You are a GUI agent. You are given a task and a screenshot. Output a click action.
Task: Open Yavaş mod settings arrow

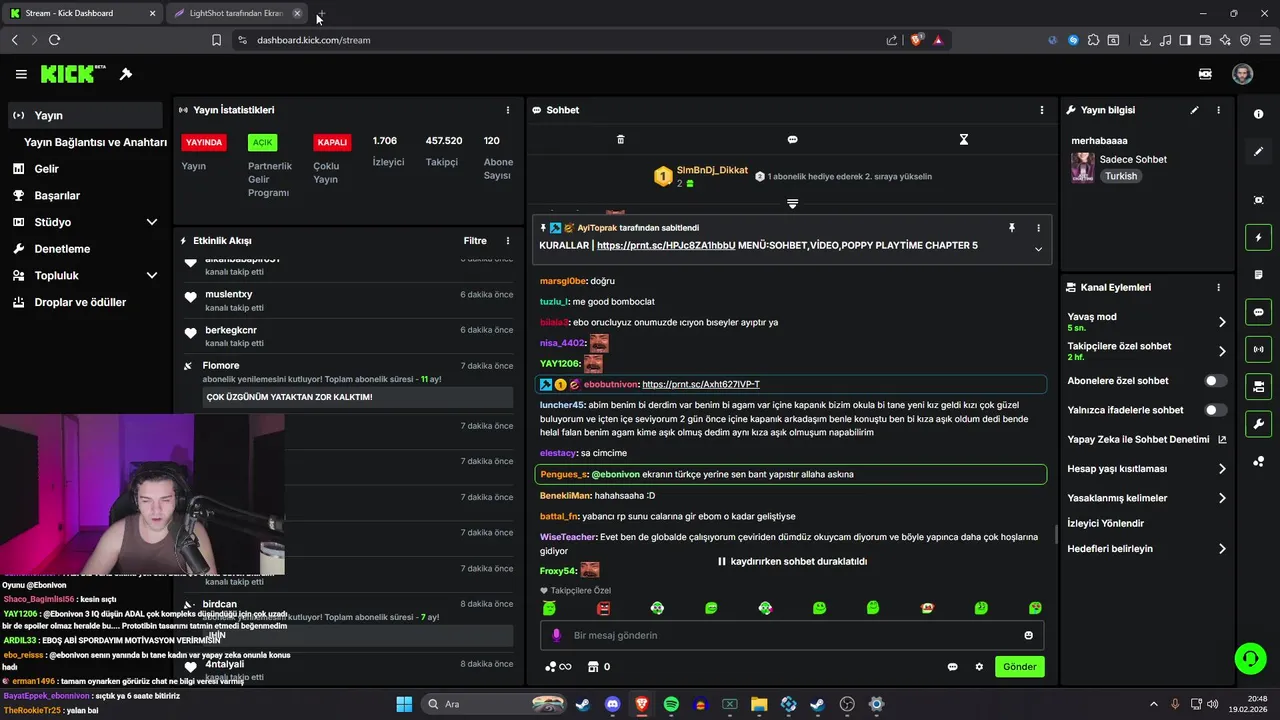coord(1222,322)
